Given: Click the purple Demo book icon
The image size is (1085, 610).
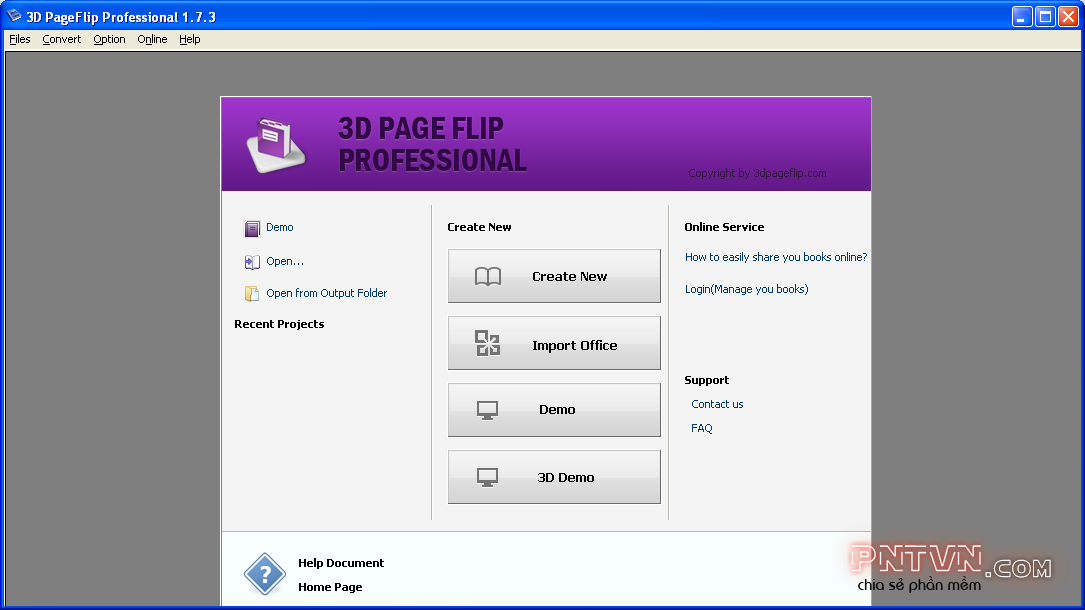Looking at the screenshot, I should coord(252,228).
